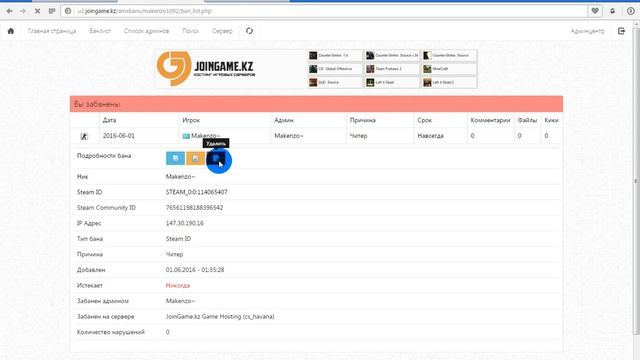Viewport: 640px width, 360px height.
Task: Open the Банлист menu item
Action: tap(100, 31)
